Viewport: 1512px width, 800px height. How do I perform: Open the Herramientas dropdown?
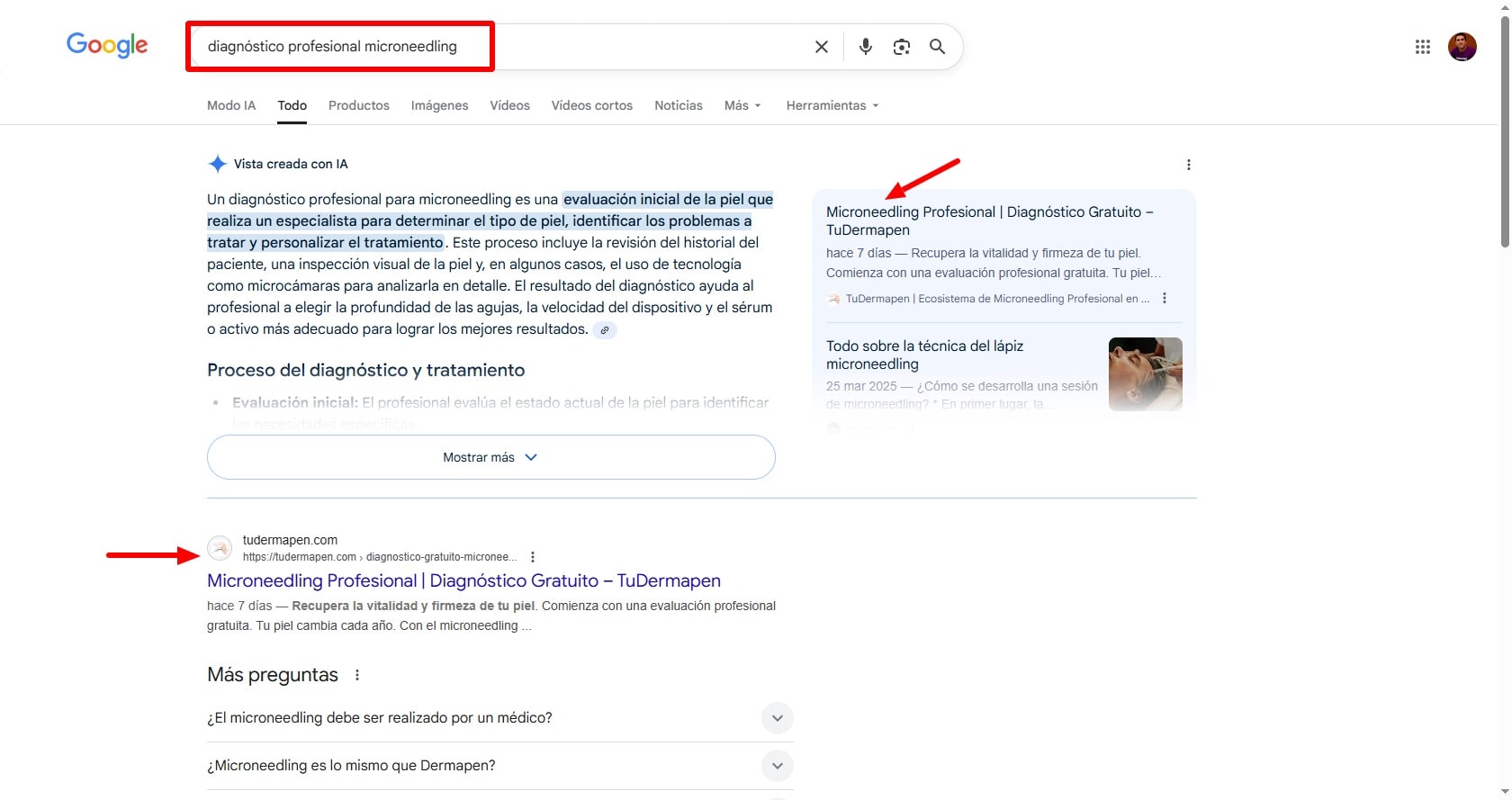(832, 105)
